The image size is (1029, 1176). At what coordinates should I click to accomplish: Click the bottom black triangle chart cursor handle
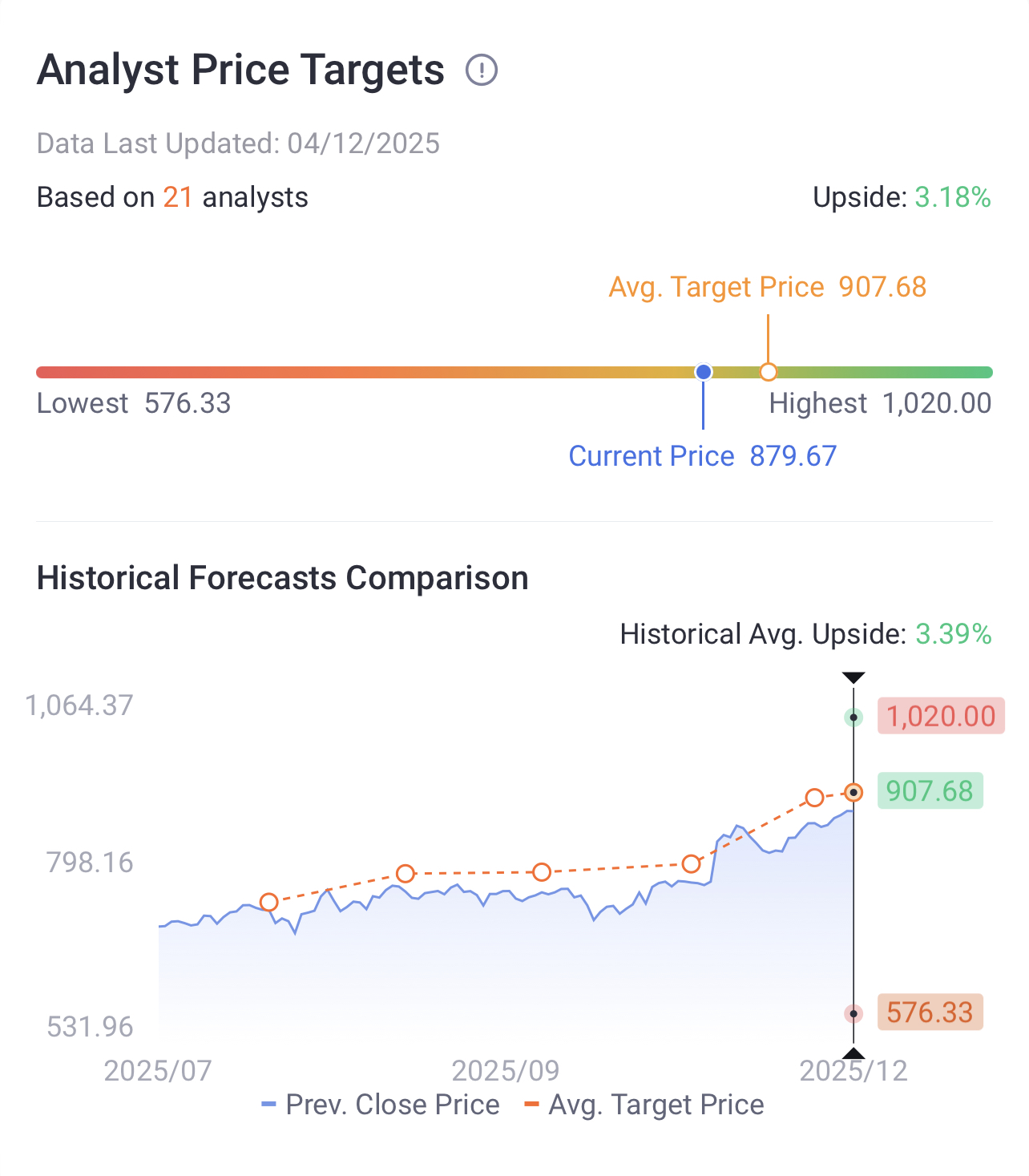(x=854, y=1053)
